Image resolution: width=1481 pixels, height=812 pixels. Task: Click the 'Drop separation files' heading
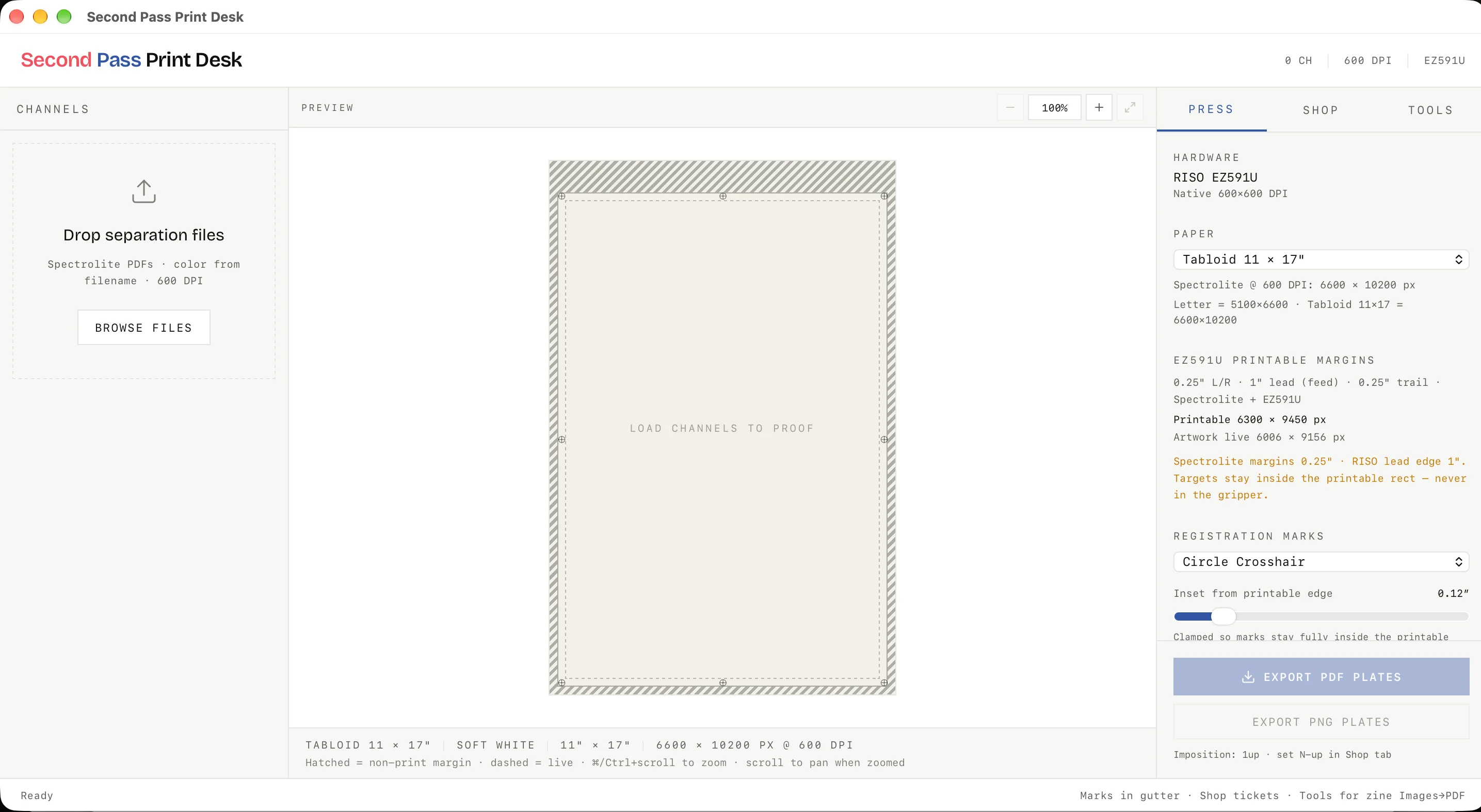(144, 234)
